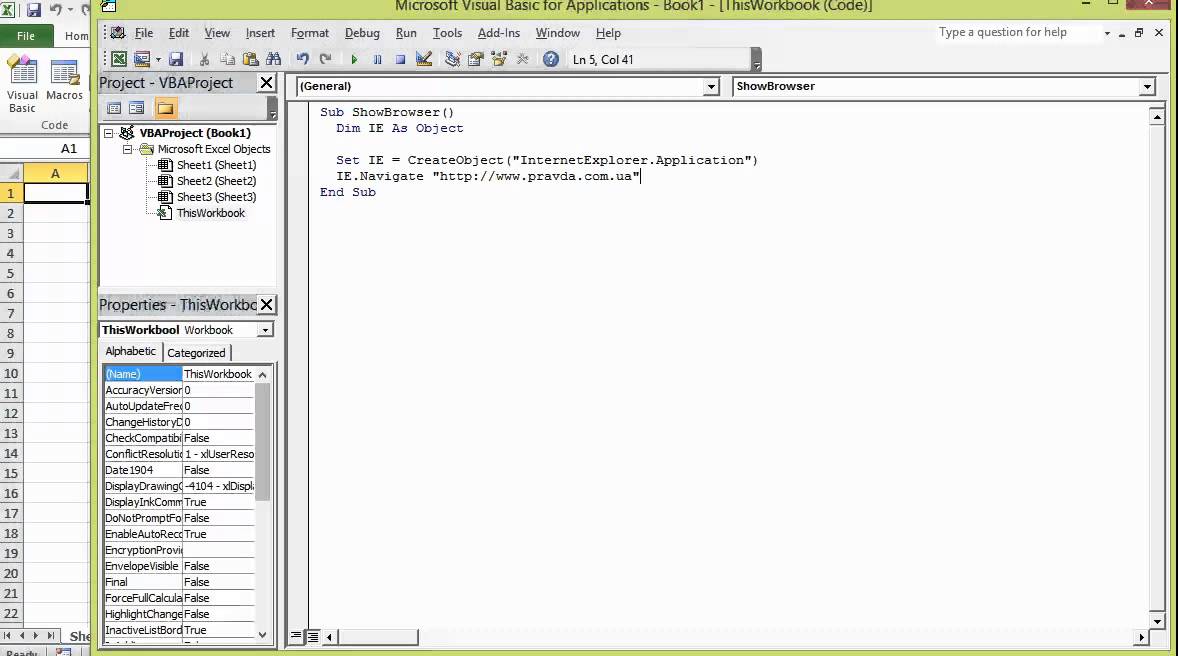This screenshot has width=1178, height=656.
Task: Click the Date1904 property row
Action: [x=179, y=470]
